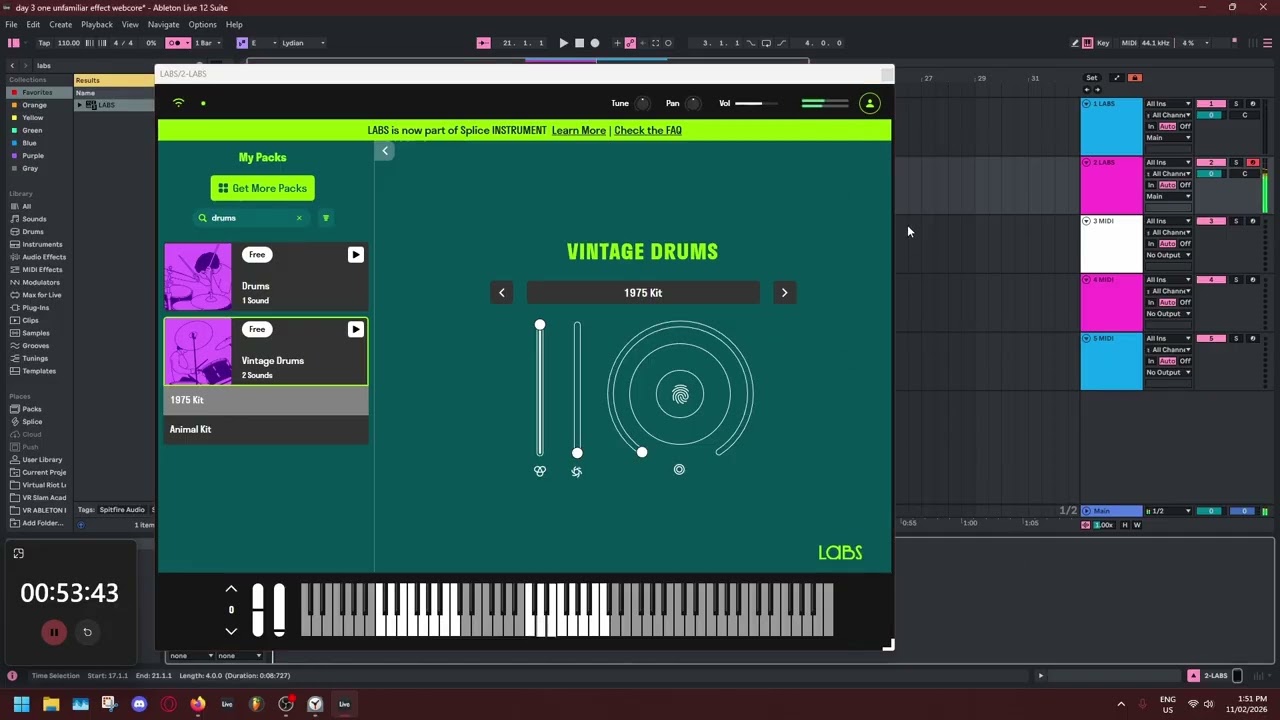Image resolution: width=1280 pixels, height=720 pixels.
Task: Open the Lydian scale dropdown
Action: click(303, 43)
